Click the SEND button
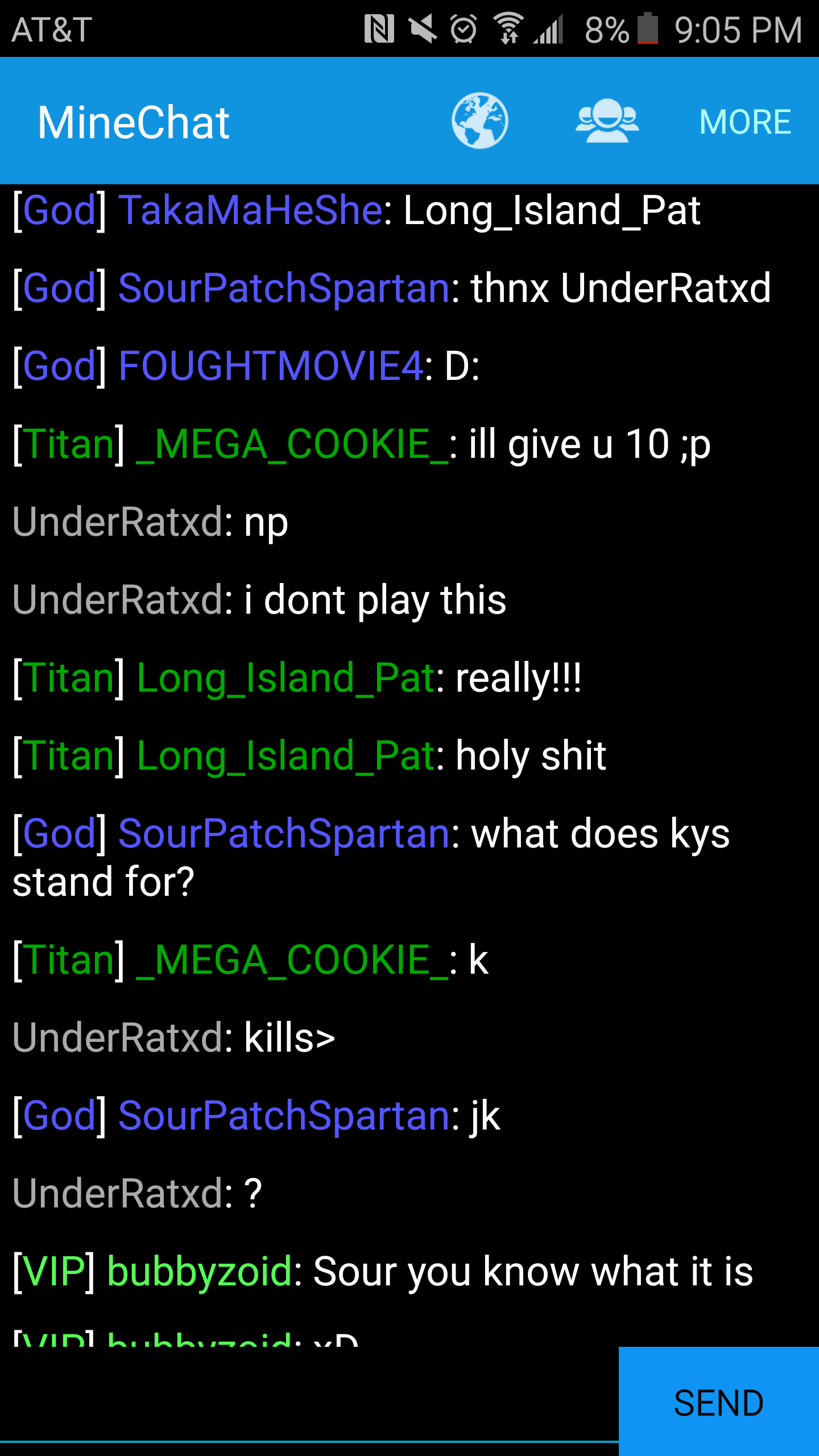Screen dimensions: 819x1456 coord(719,1401)
